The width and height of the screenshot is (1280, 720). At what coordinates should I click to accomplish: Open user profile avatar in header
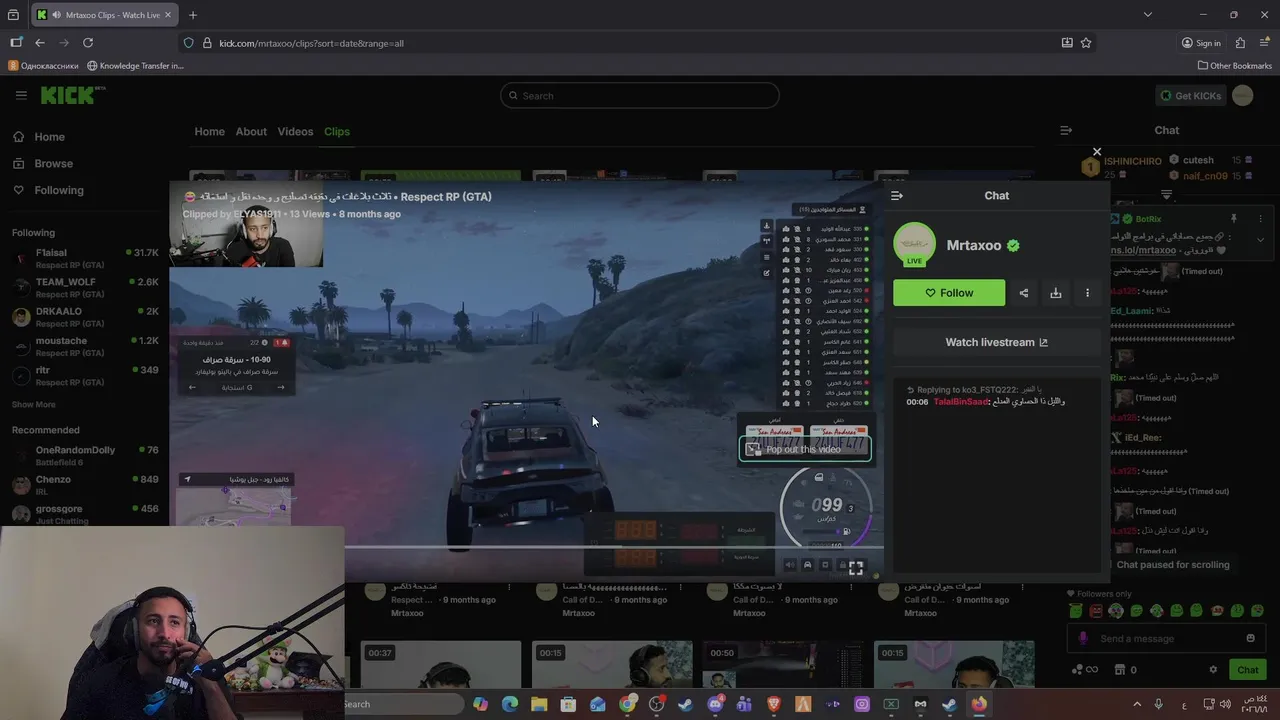(x=1242, y=95)
